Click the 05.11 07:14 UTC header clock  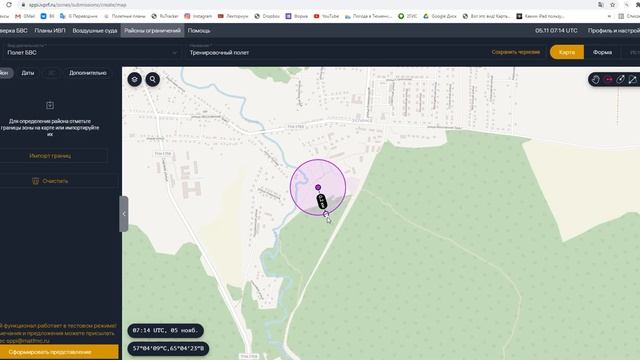coord(556,31)
